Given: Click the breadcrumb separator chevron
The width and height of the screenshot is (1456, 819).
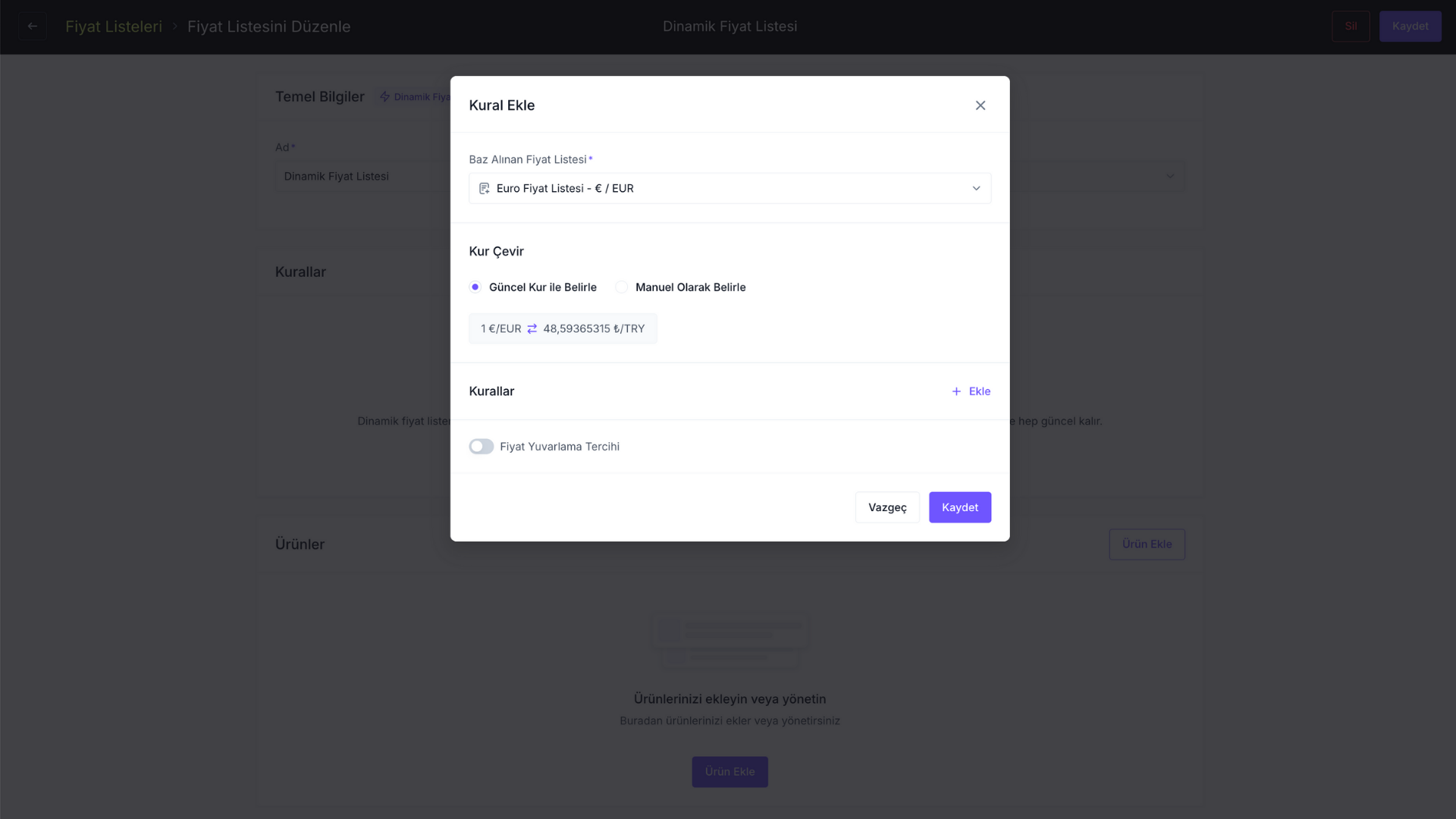Looking at the screenshot, I should coord(174,27).
